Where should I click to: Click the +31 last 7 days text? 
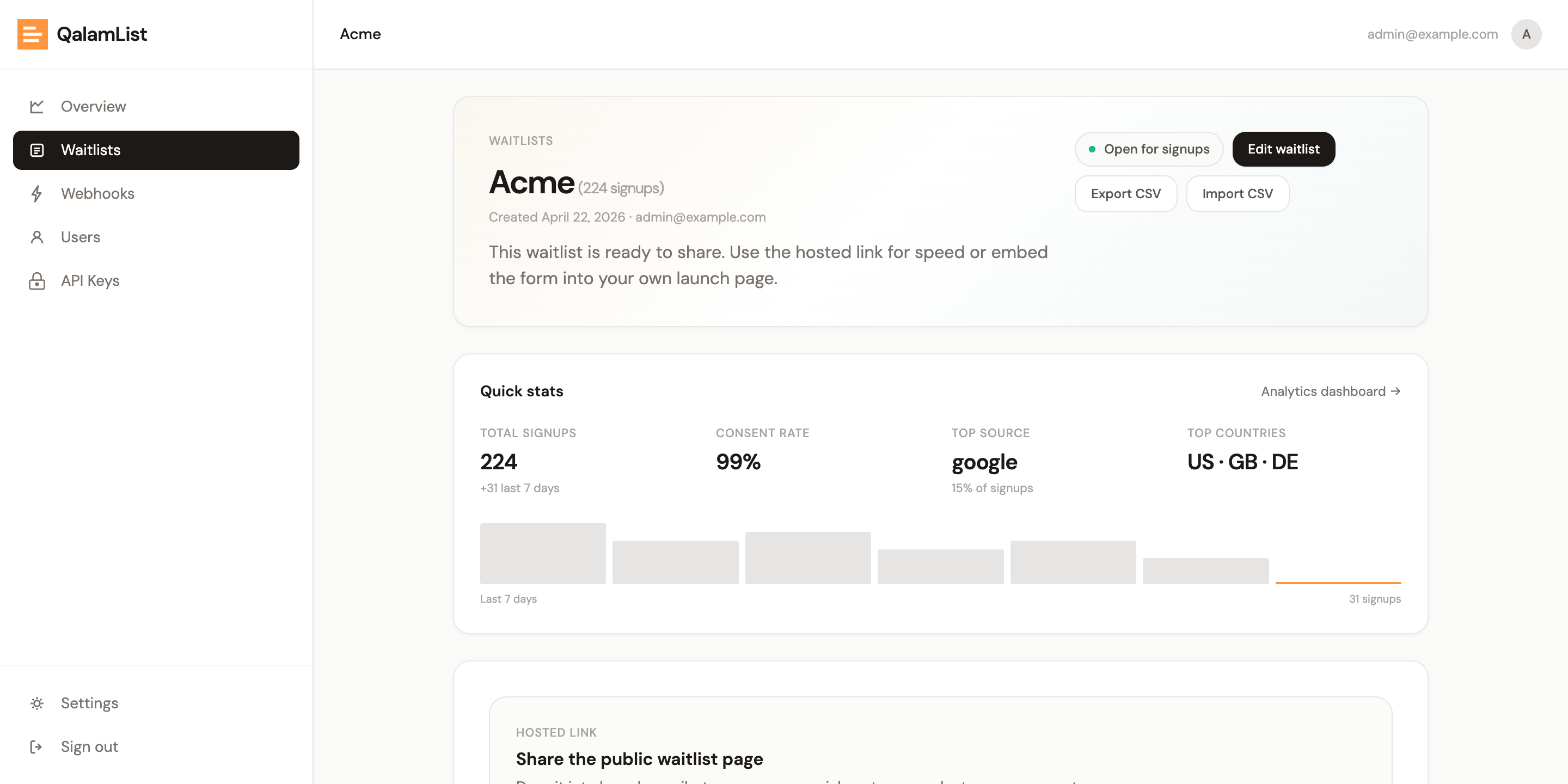coord(519,488)
